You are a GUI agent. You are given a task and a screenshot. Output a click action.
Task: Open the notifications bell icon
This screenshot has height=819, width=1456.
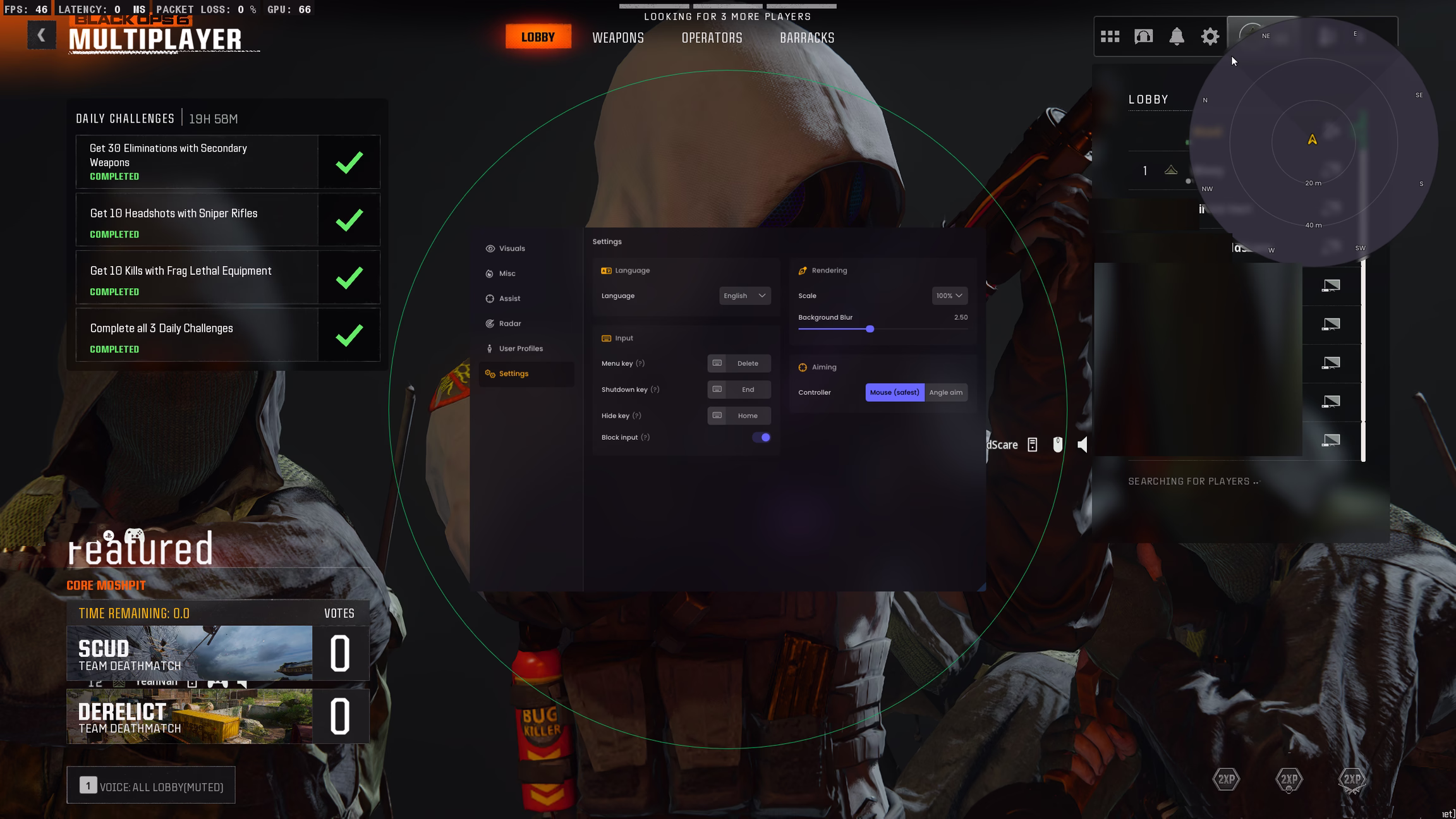pyautogui.click(x=1176, y=37)
